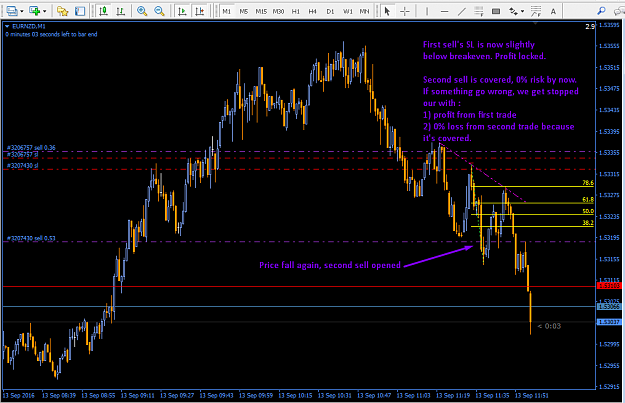Select order label #3207430 sell 0.53
Image resolution: width=625 pixels, height=403 pixels.
[31, 238]
